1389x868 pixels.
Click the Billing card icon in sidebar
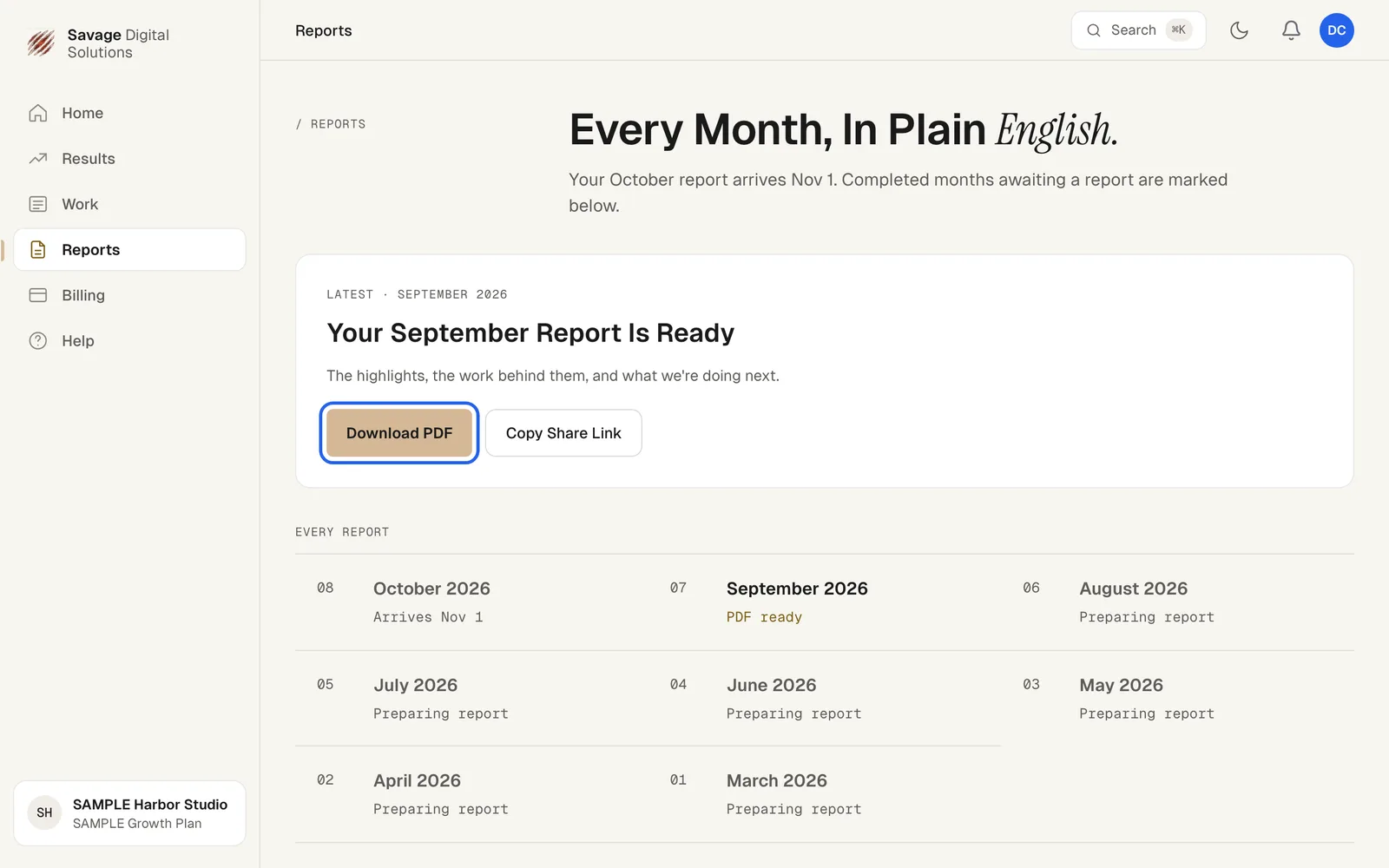point(38,295)
